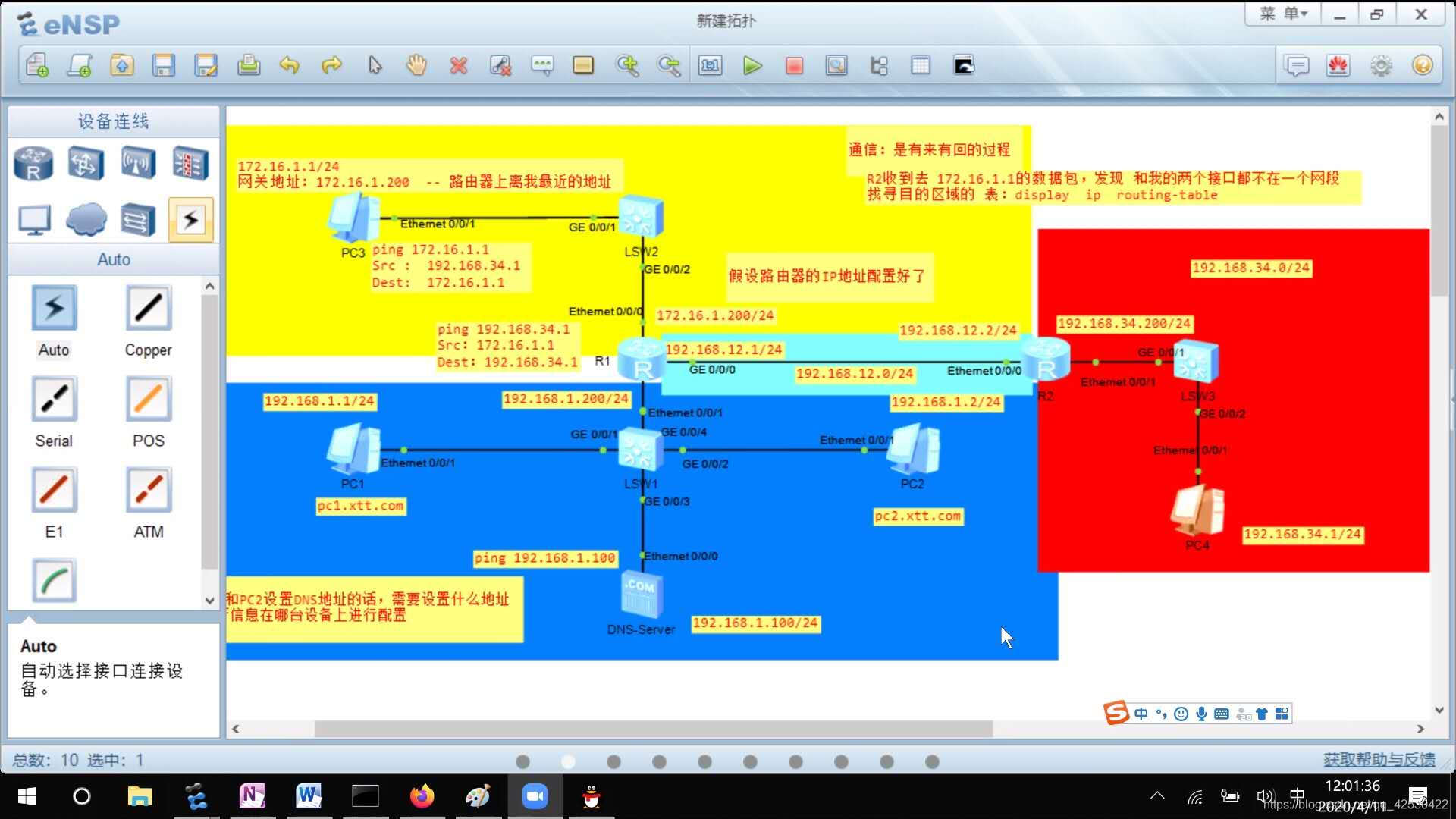Open the forum chat bubble icon
1456x819 pixels.
(1298, 66)
